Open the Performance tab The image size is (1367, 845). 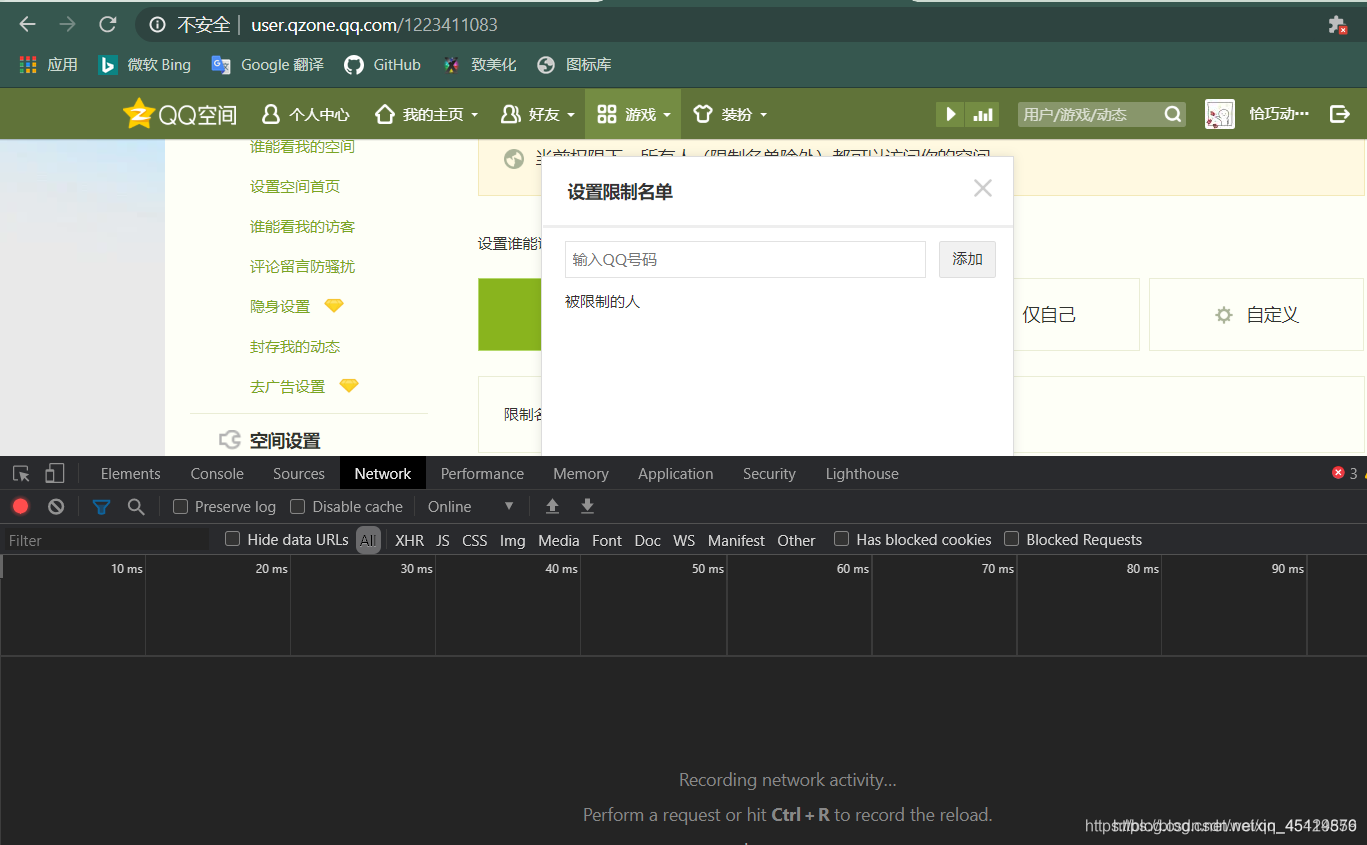tap(482, 473)
